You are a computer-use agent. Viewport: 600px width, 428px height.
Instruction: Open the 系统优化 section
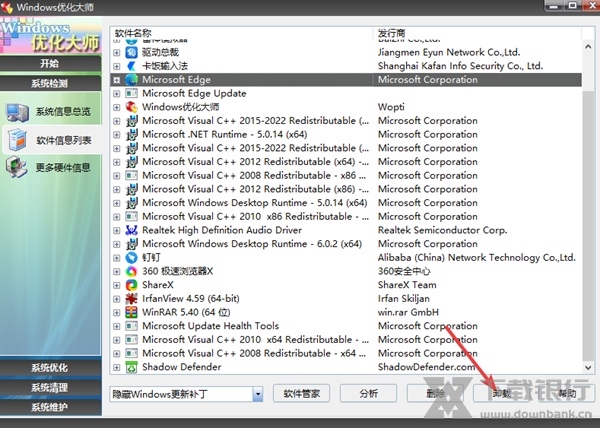[50, 367]
